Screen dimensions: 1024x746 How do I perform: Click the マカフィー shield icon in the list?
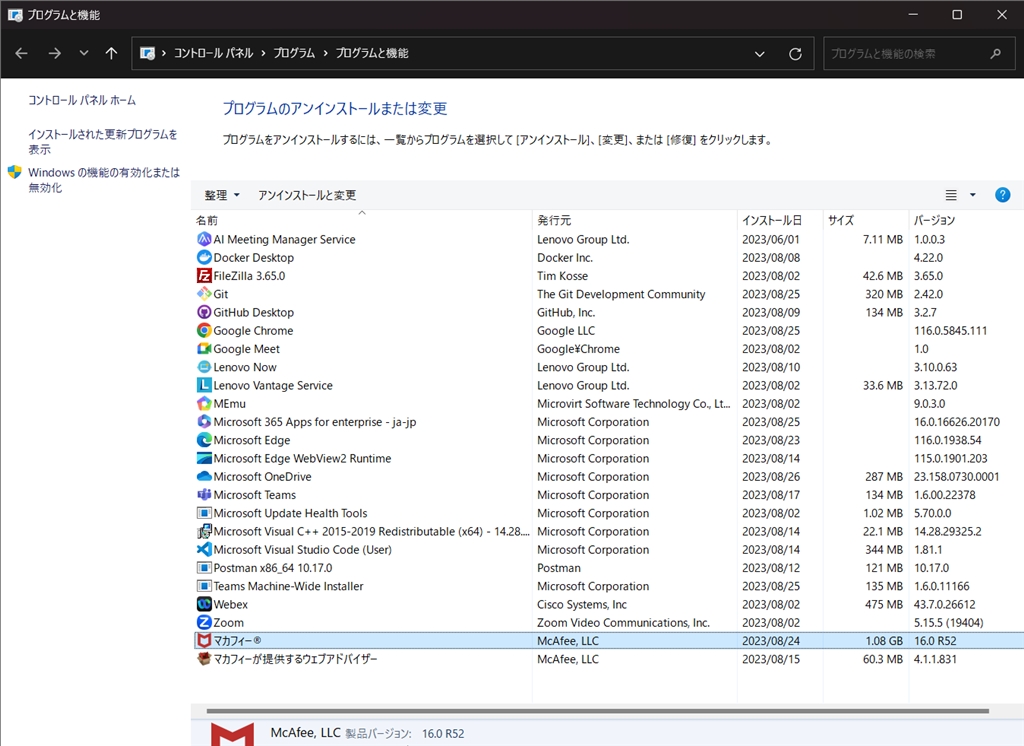(x=204, y=641)
